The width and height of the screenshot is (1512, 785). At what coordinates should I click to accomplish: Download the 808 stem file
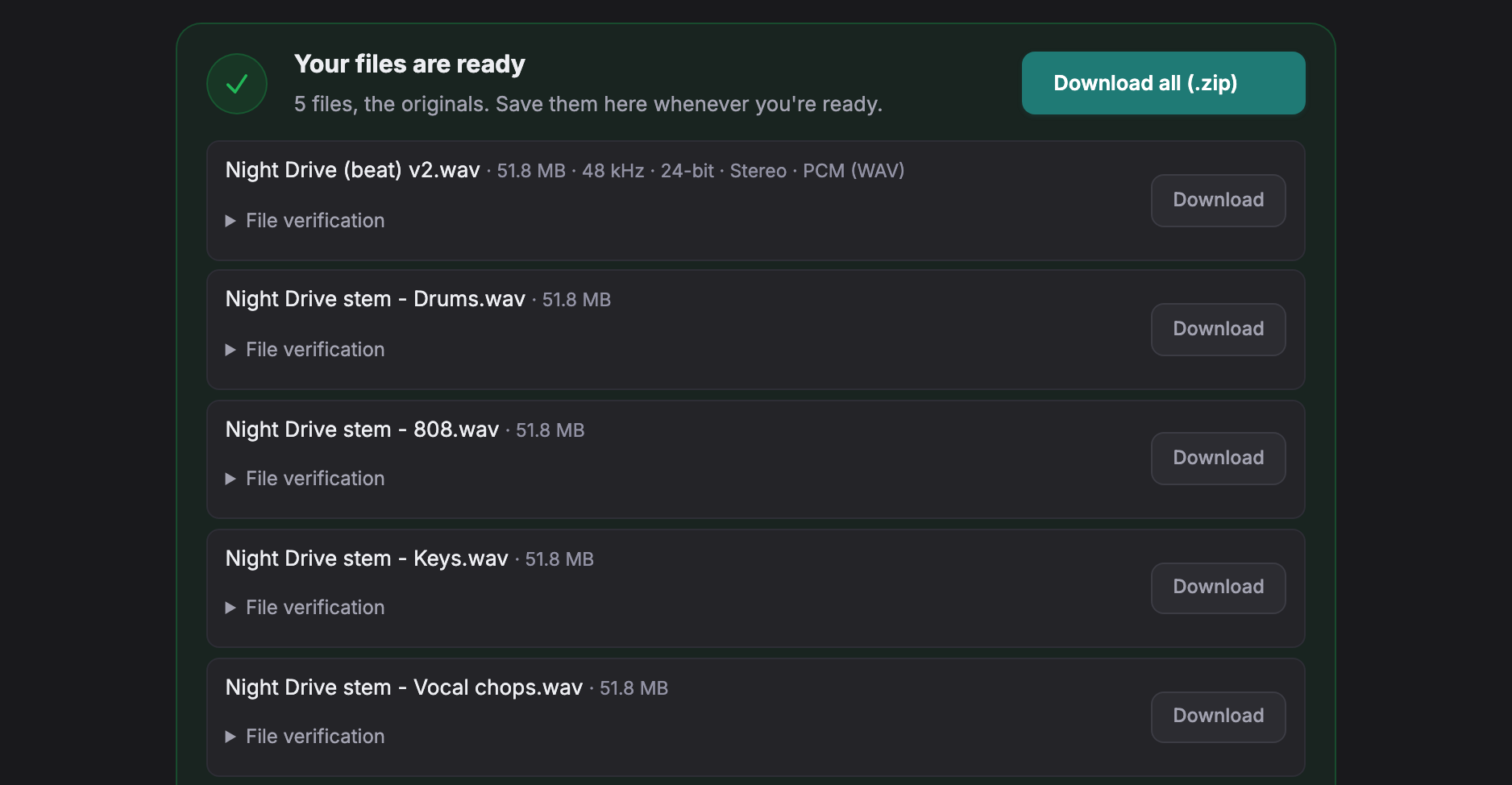click(x=1218, y=459)
